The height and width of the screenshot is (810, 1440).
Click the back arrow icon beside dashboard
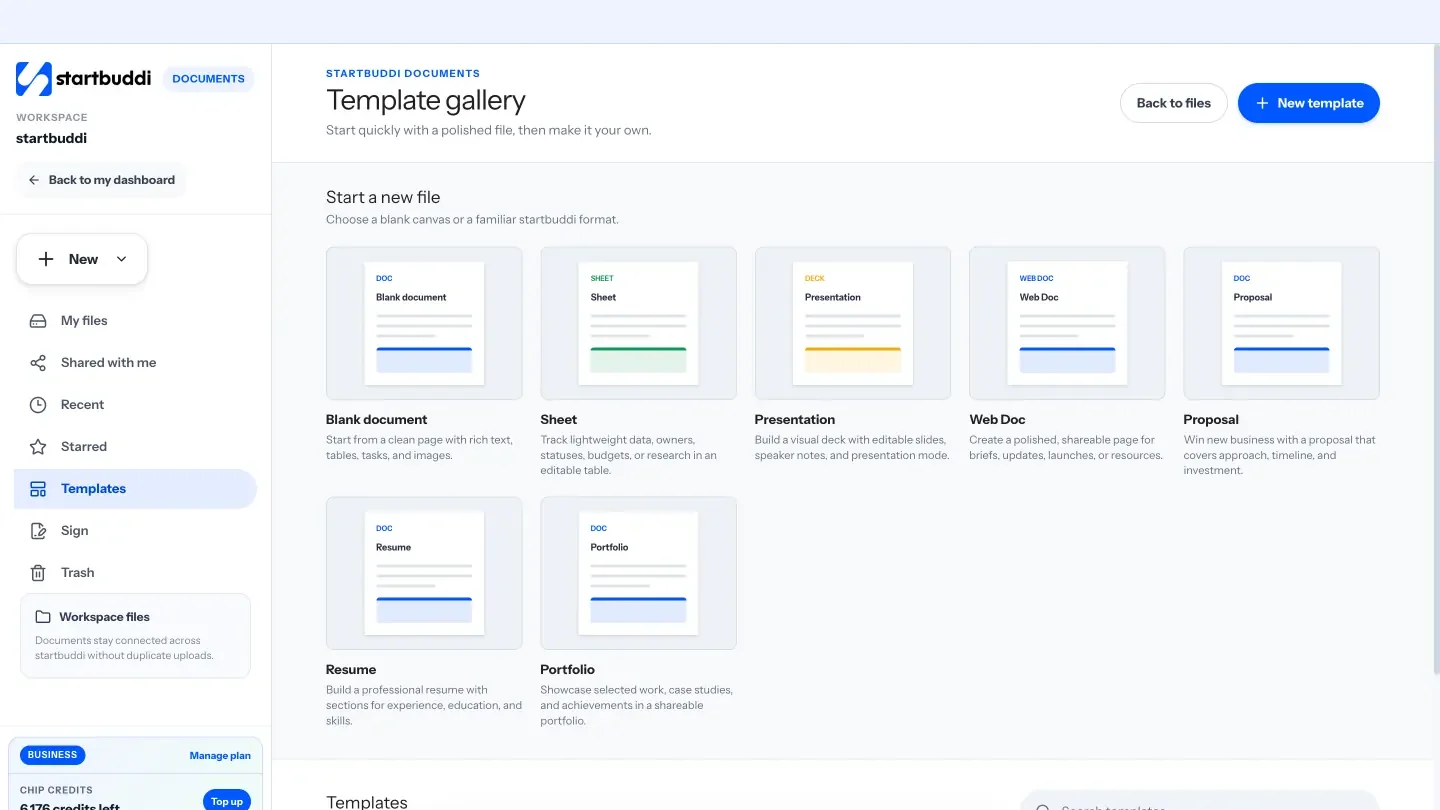tap(34, 180)
